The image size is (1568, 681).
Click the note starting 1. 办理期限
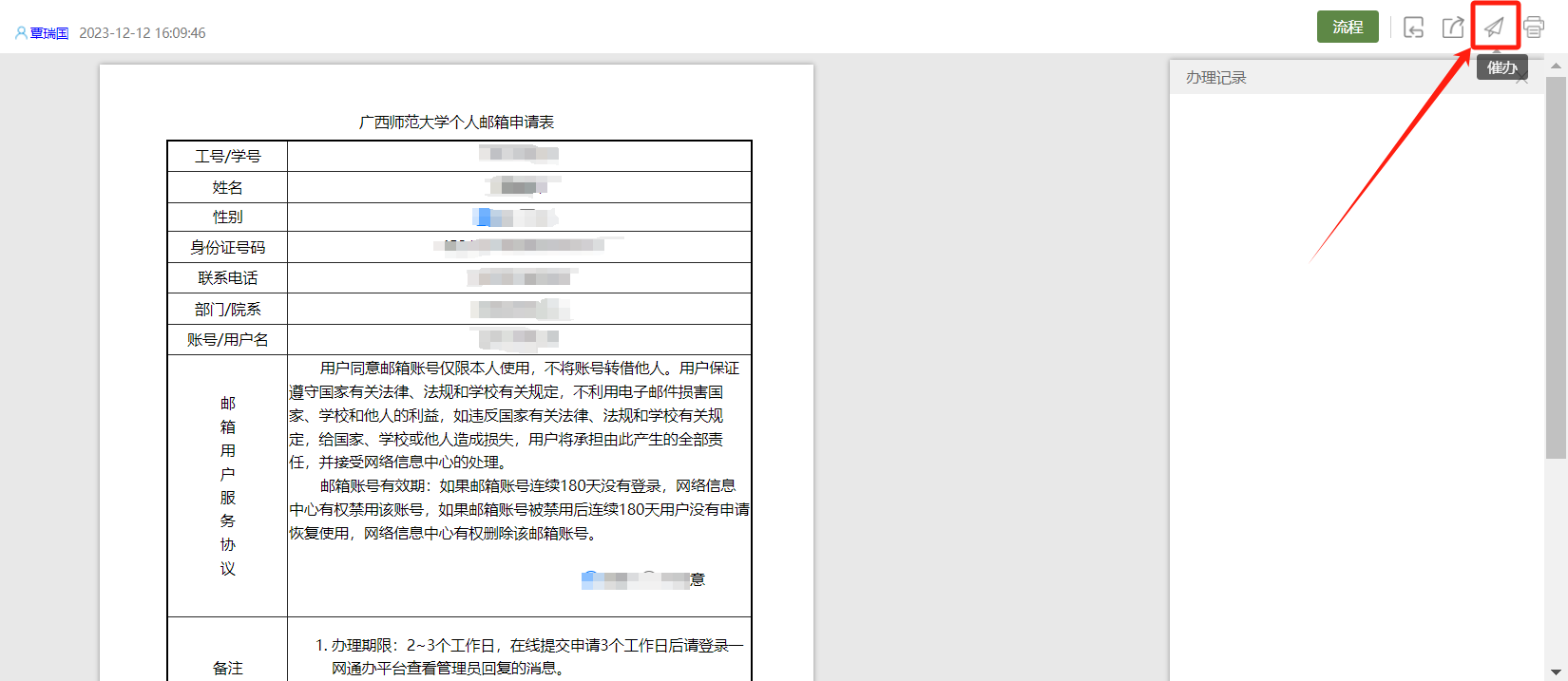pos(529,657)
